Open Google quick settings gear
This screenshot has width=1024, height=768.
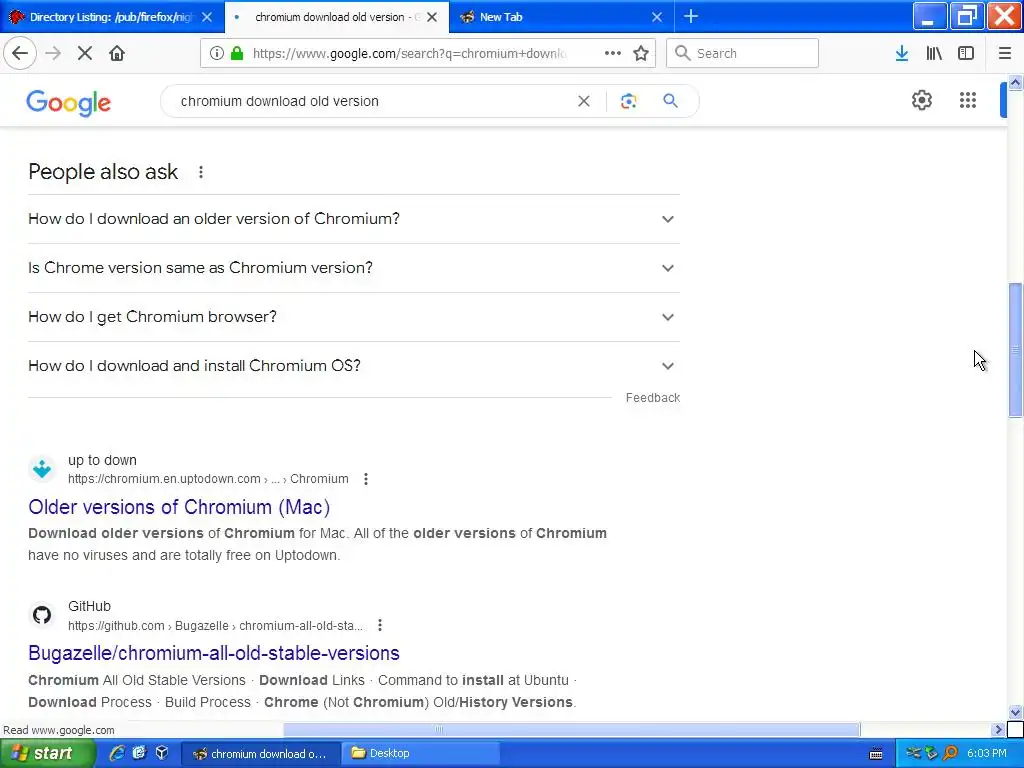921,101
